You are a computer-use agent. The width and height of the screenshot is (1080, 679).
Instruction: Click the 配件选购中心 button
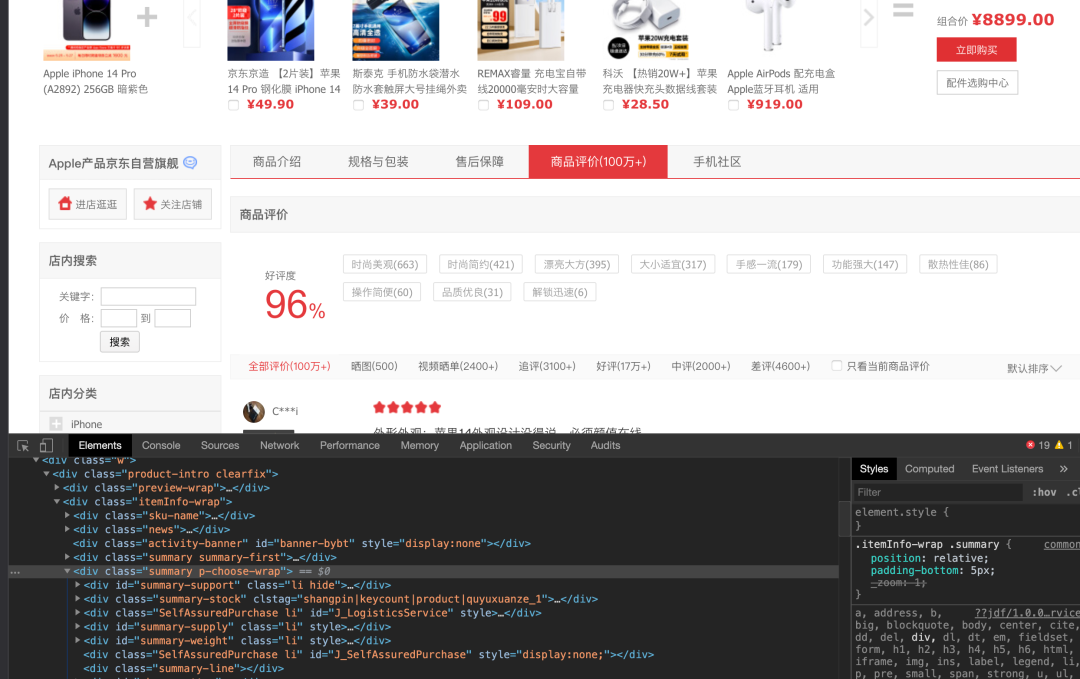(977, 83)
